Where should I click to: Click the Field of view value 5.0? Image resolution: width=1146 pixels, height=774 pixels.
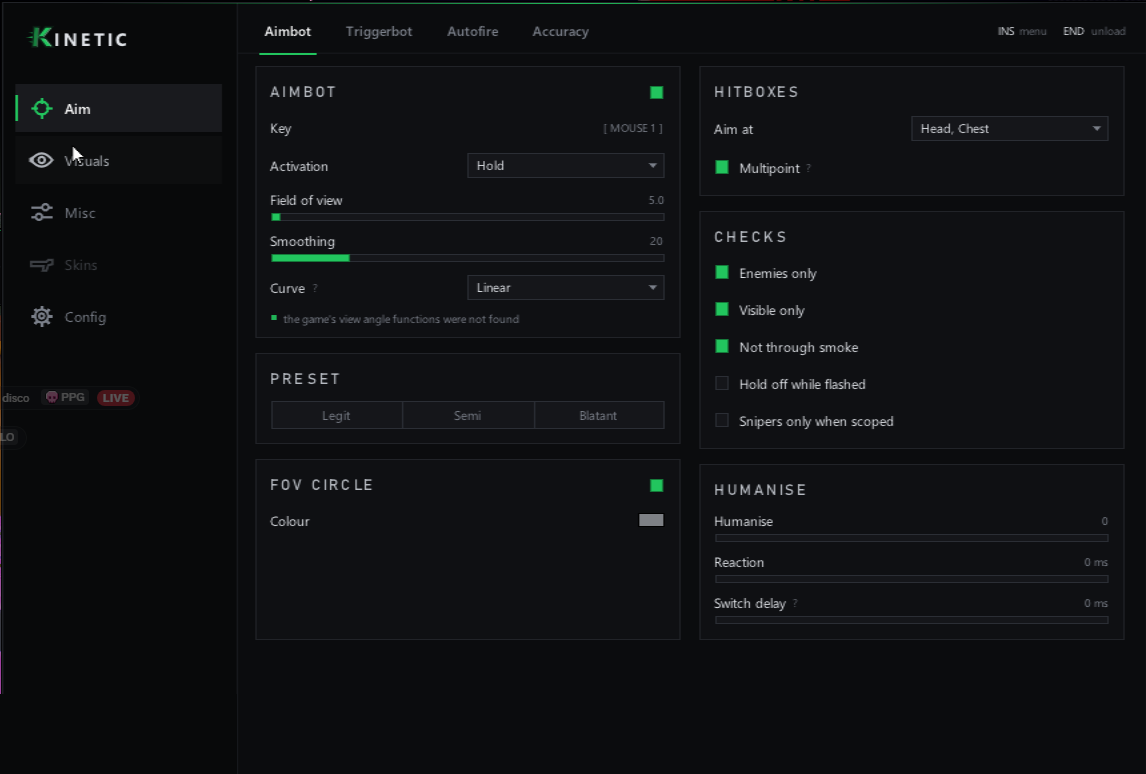click(x=656, y=200)
